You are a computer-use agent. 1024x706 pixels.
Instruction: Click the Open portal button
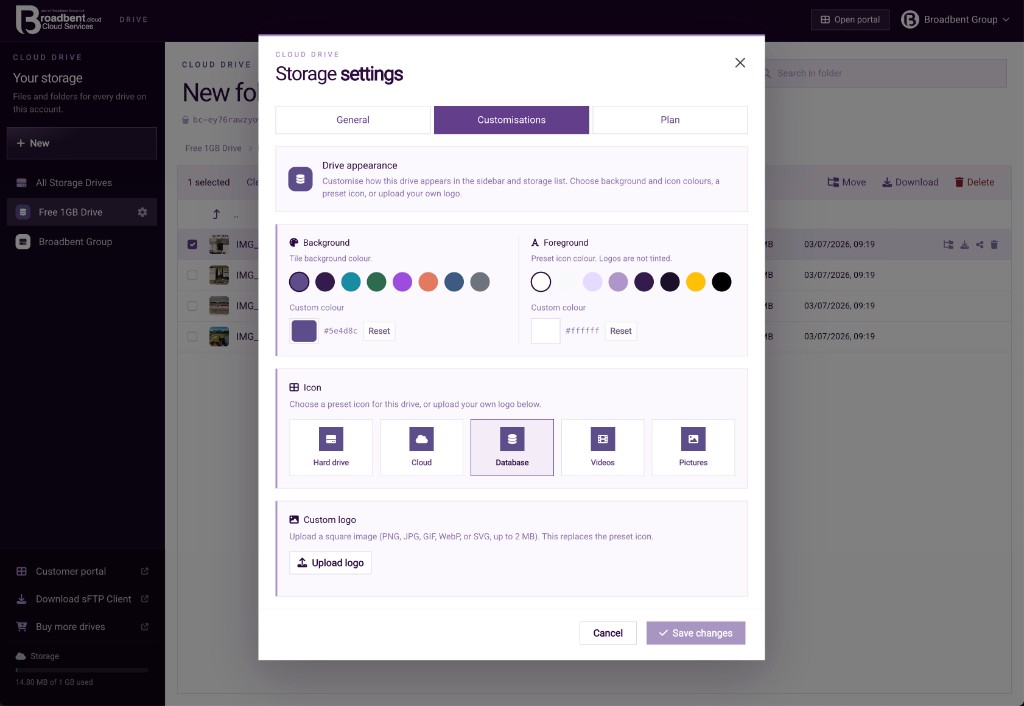pyautogui.click(x=850, y=20)
